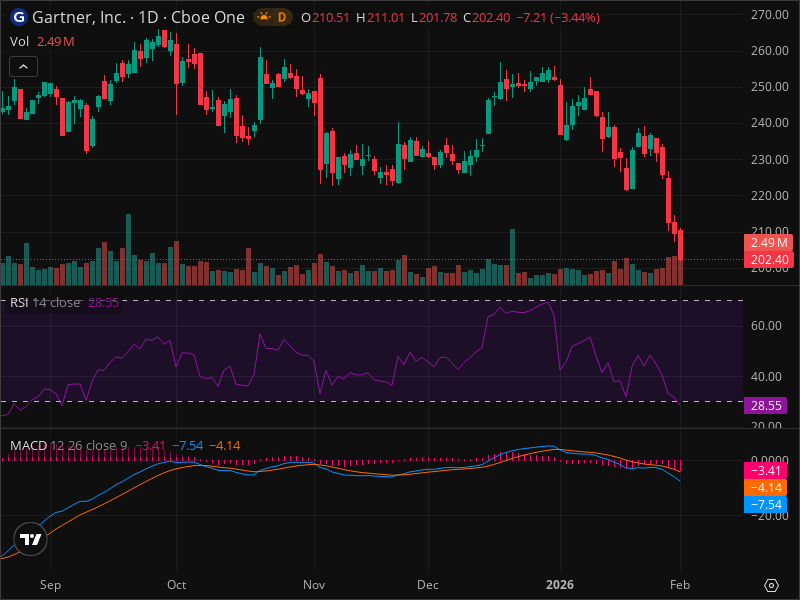Click the Vol 2.49 M volume label
The width and height of the screenshot is (800, 600).
click(42, 41)
